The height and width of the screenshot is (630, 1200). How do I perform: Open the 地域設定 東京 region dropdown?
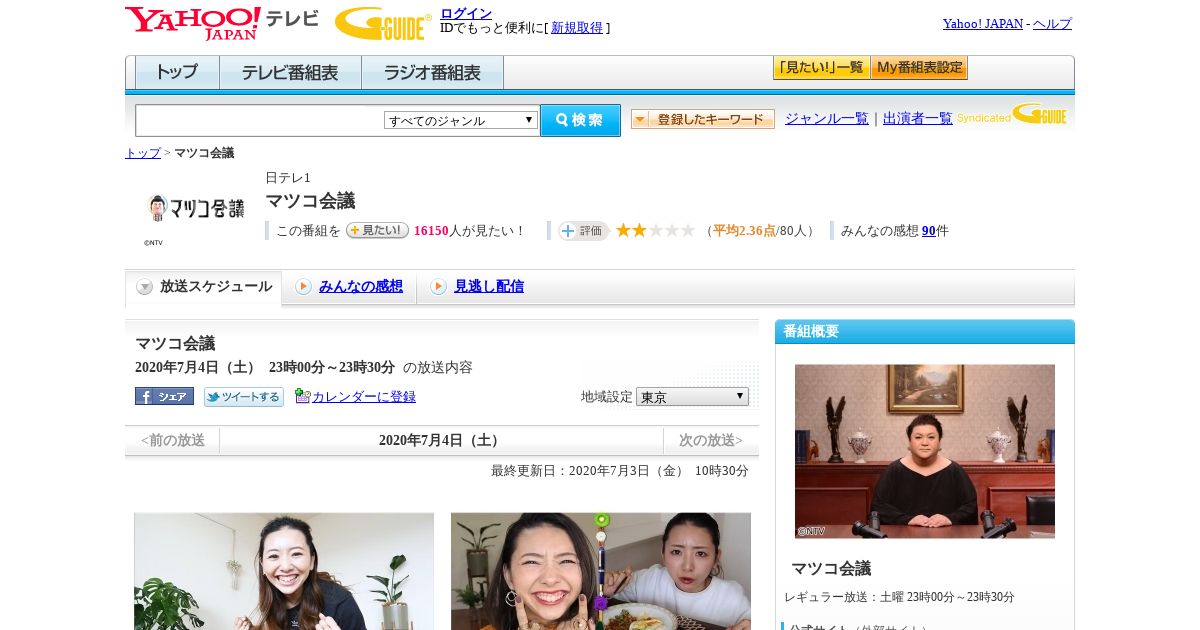(x=692, y=396)
